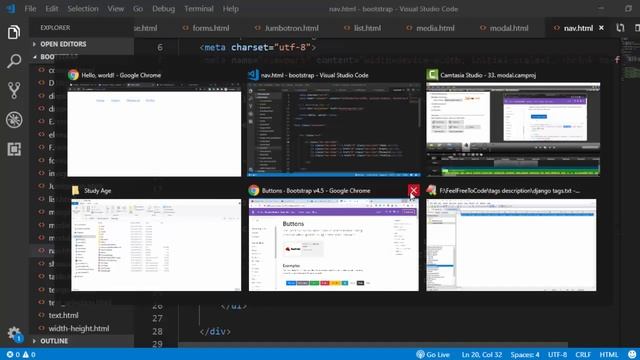
Task: Open the File menu
Action: click(x=30, y=9)
